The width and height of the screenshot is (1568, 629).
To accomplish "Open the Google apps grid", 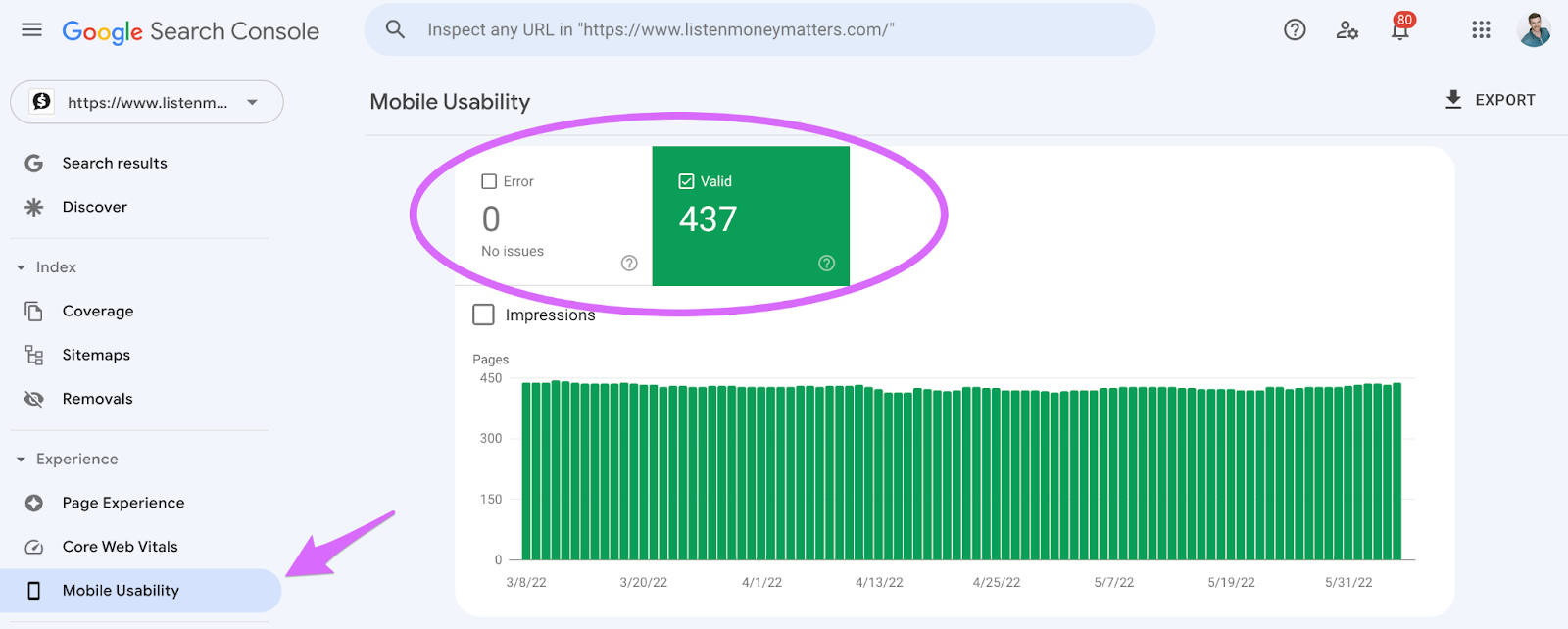I will (1481, 29).
